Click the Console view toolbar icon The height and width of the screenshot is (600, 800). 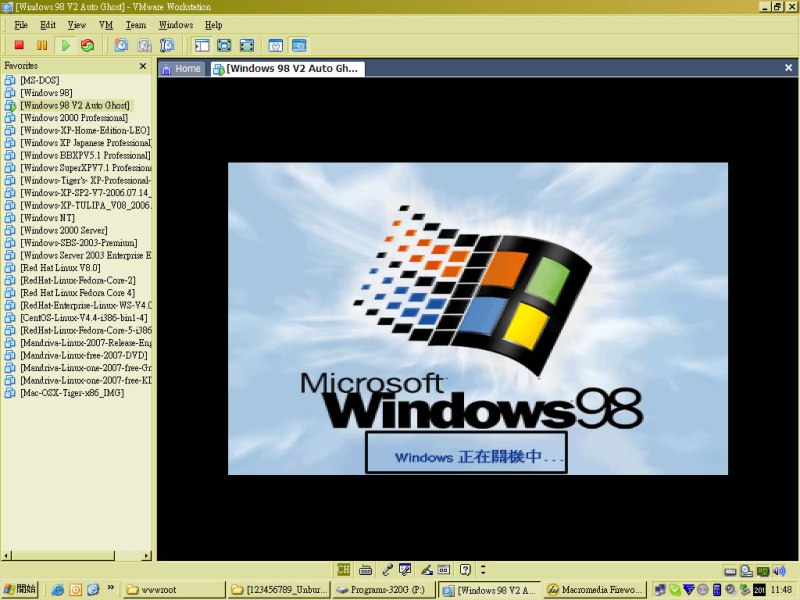299,45
